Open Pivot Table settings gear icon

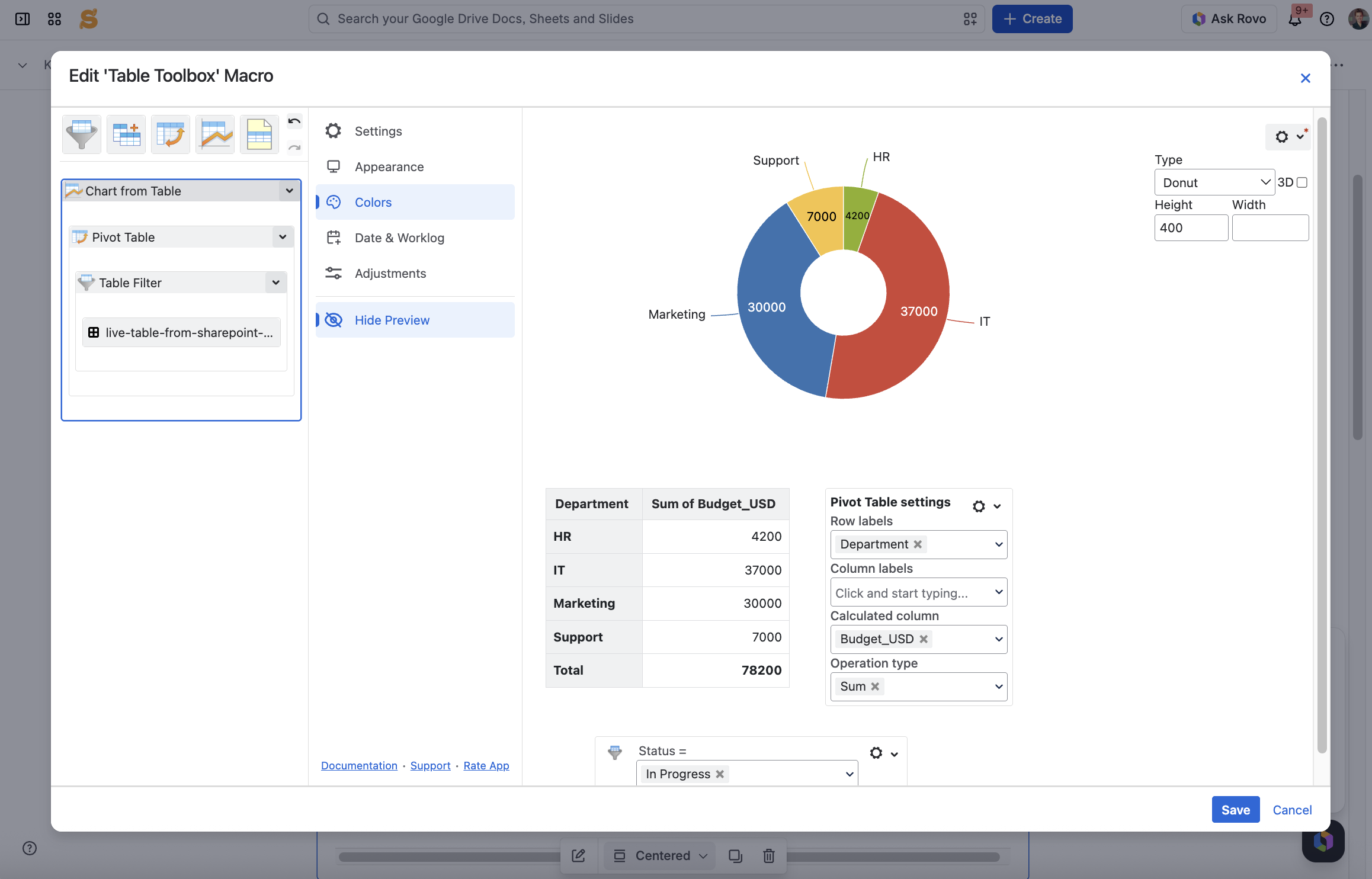click(979, 506)
